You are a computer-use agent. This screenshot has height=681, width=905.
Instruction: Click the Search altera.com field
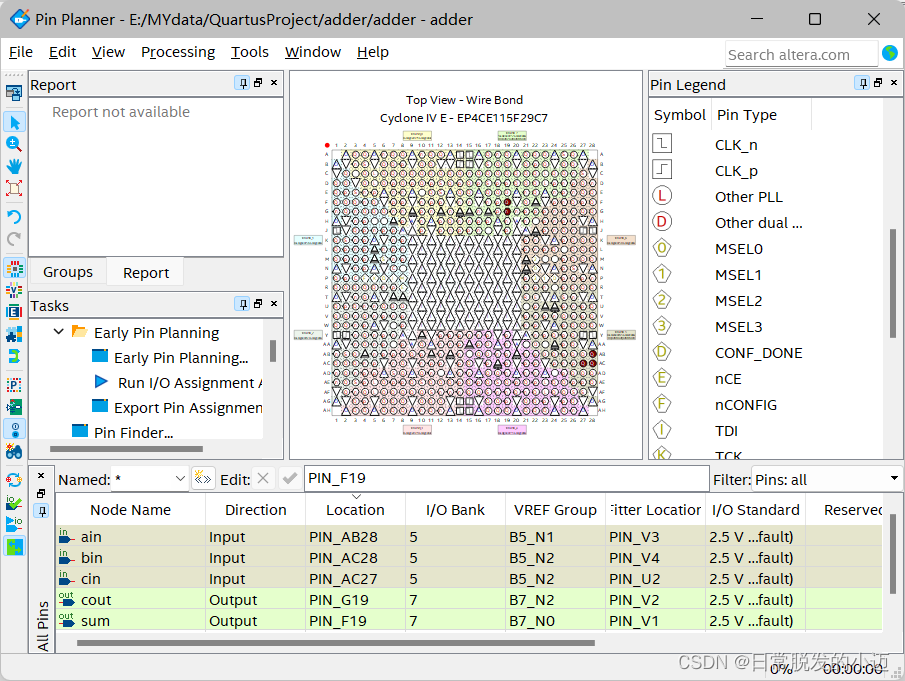pos(801,54)
